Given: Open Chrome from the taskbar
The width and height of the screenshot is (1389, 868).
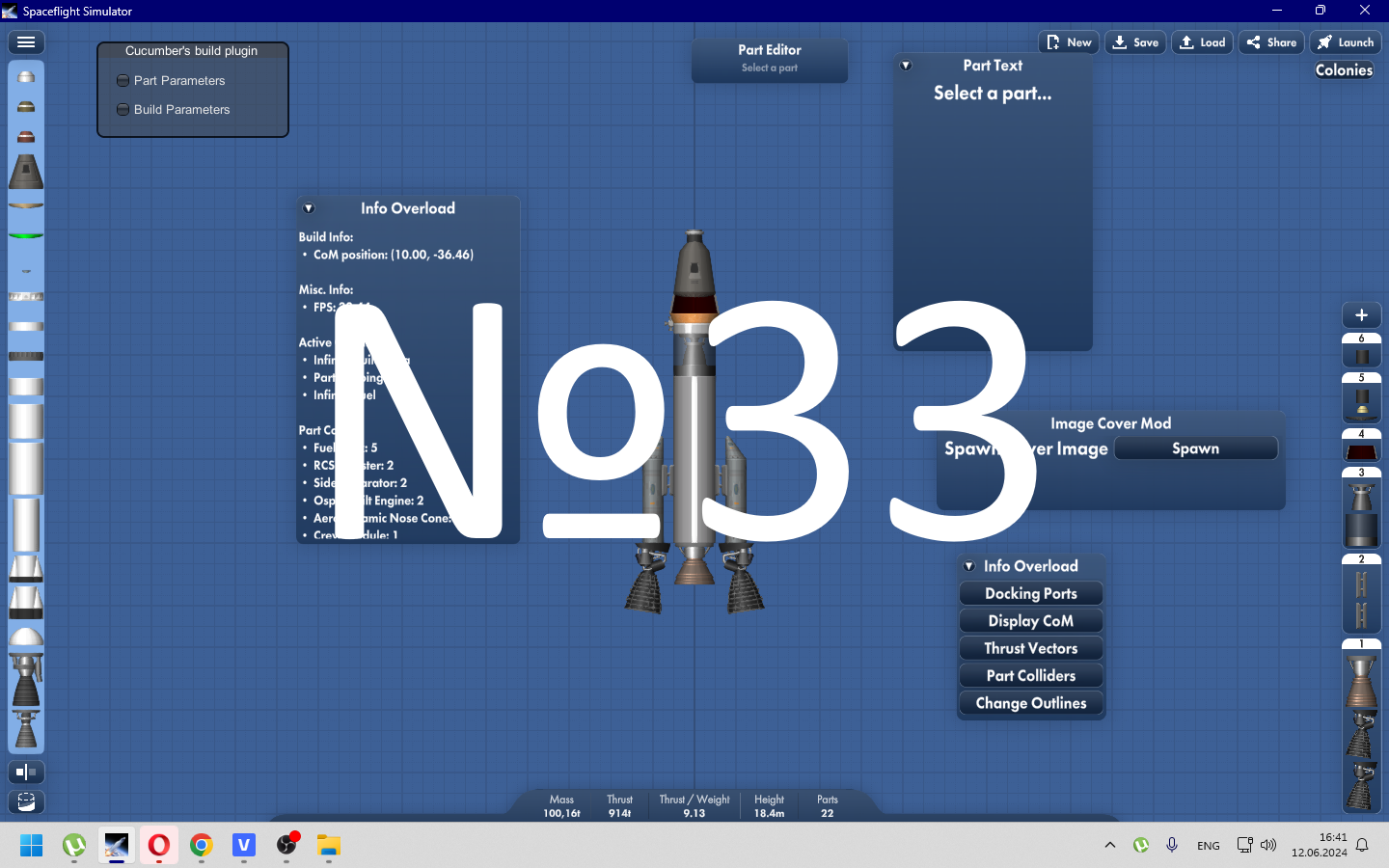Looking at the screenshot, I should coord(202,846).
